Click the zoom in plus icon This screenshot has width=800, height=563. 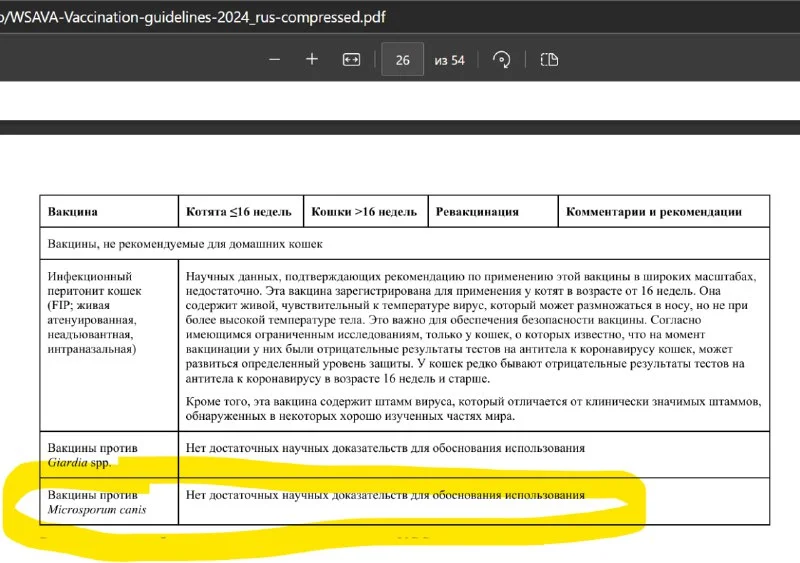312,60
